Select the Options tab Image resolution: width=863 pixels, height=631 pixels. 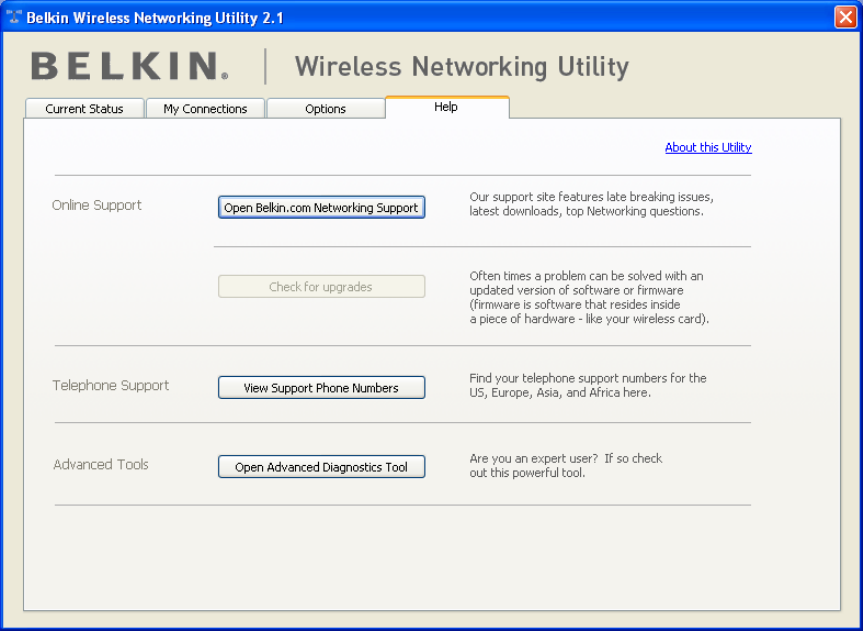pos(325,108)
